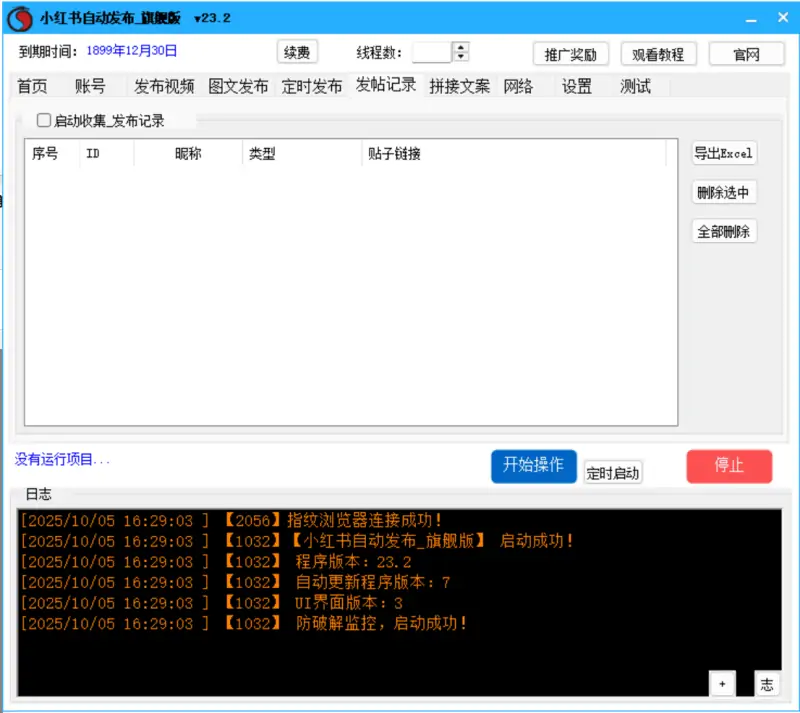Increase thread count with up arrow

pos(460,47)
